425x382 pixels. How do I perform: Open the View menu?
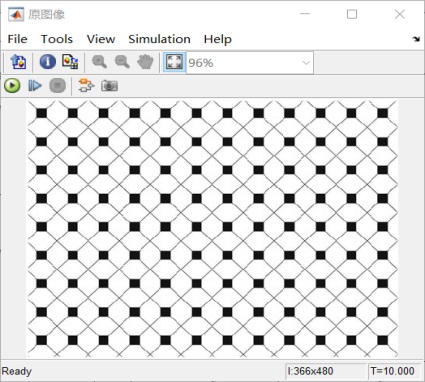[x=101, y=39]
